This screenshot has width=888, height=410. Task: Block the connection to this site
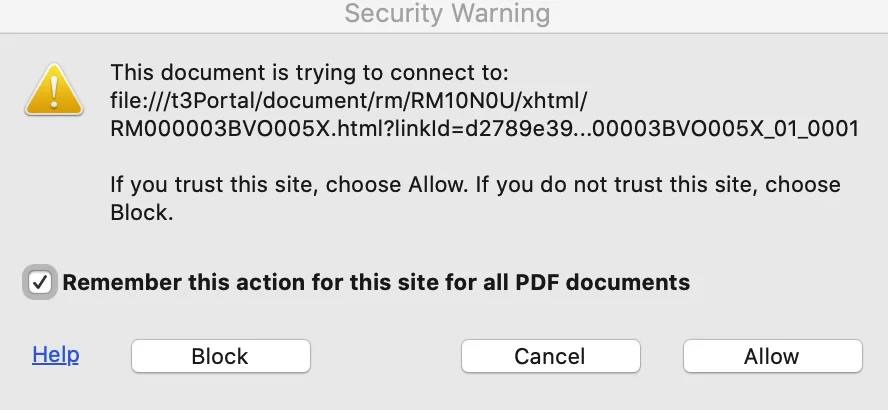pos(220,356)
